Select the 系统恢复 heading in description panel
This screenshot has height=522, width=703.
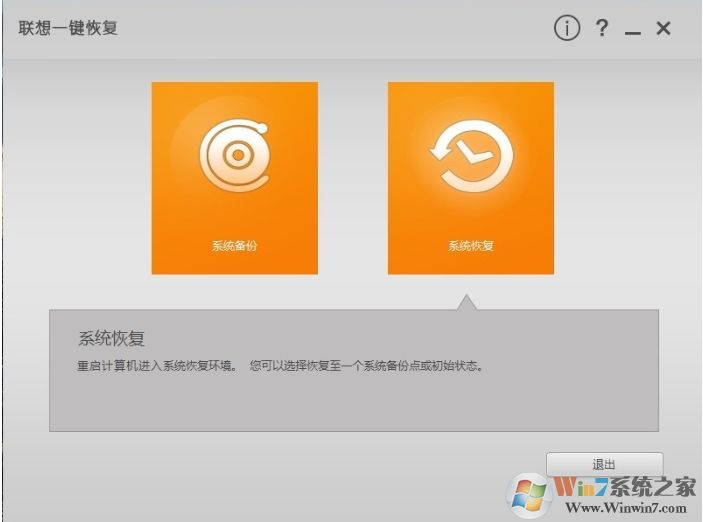pos(111,338)
